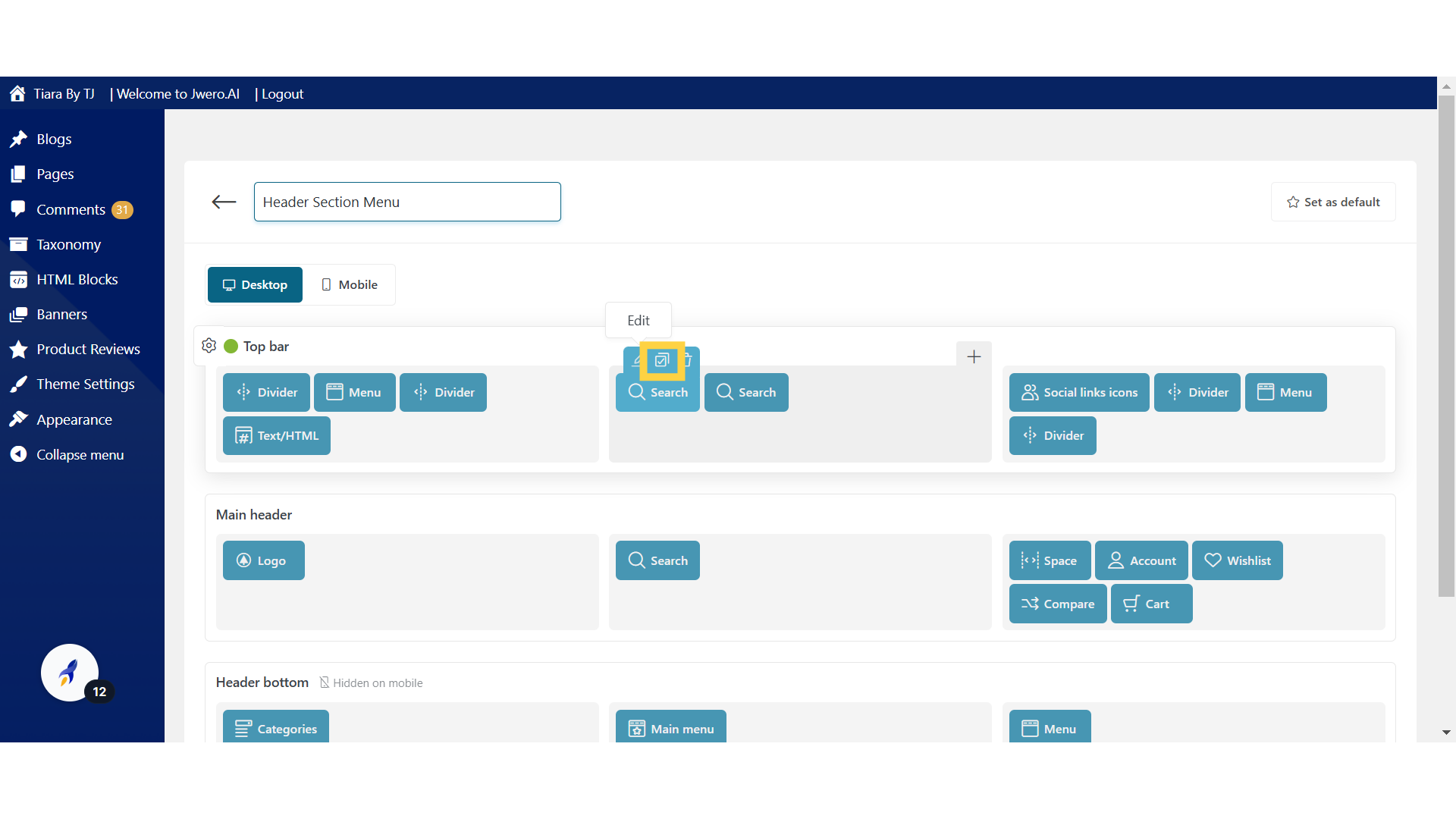This screenshot has height=819, width=1456.
Task: Click the scrollbar down arrow at bottom right
Action: click(1446, 732)
